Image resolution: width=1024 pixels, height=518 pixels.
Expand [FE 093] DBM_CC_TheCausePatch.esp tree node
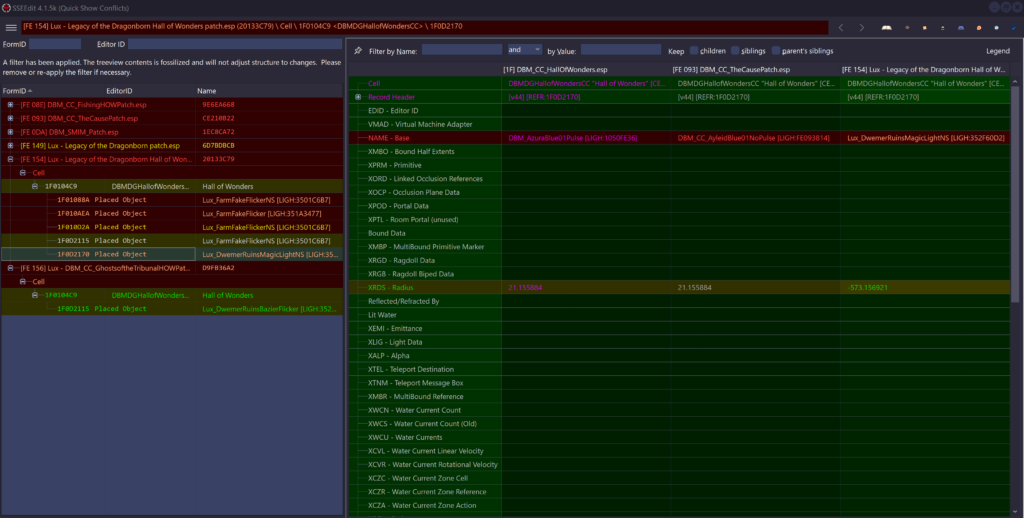point(10,118)
